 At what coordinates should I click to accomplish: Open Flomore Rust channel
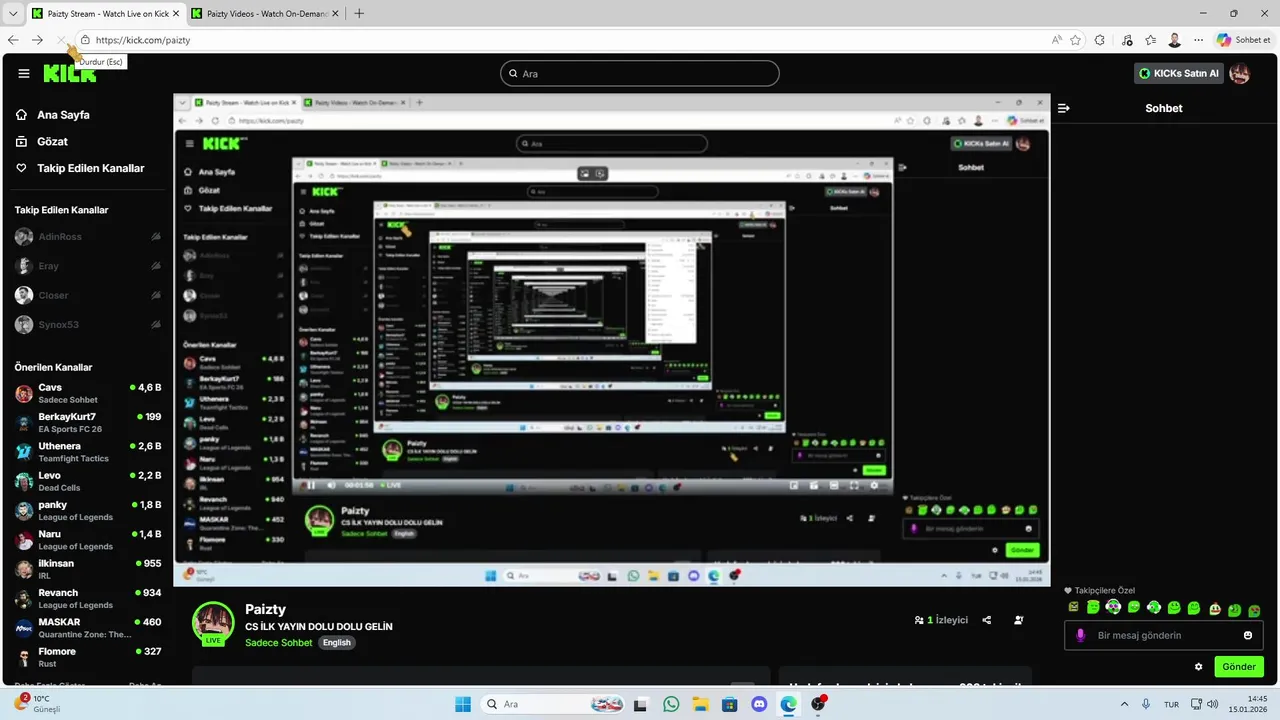pyautogui.click(x=88, y=657)
